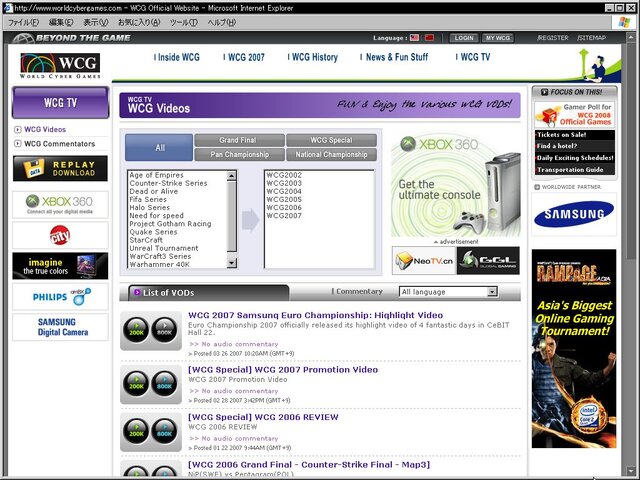Screen dimensions: 640x480
Task: Open the GGL Global Gaming logo link
Action: click(x=488, y=260)
